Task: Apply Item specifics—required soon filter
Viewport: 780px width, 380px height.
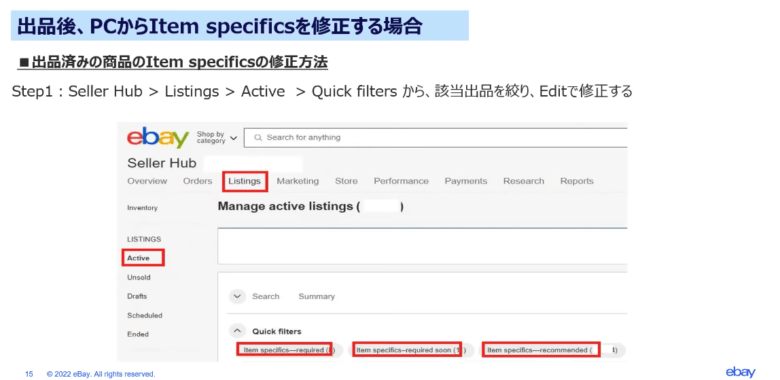Action: (x=411, y=350)
